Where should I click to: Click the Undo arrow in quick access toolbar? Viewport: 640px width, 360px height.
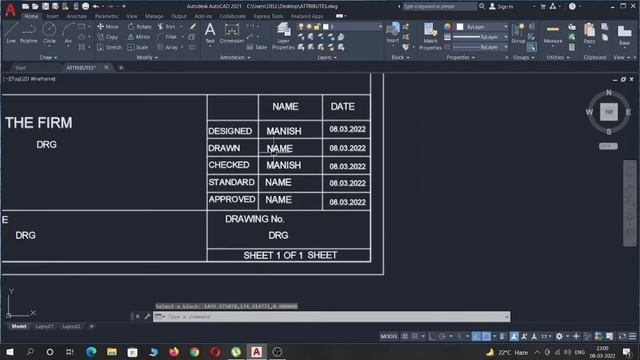96,7
